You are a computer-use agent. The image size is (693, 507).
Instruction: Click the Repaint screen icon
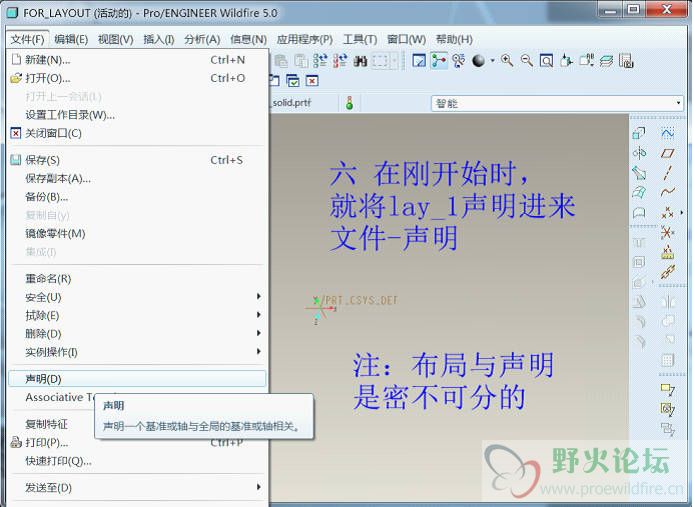point(419,61)
